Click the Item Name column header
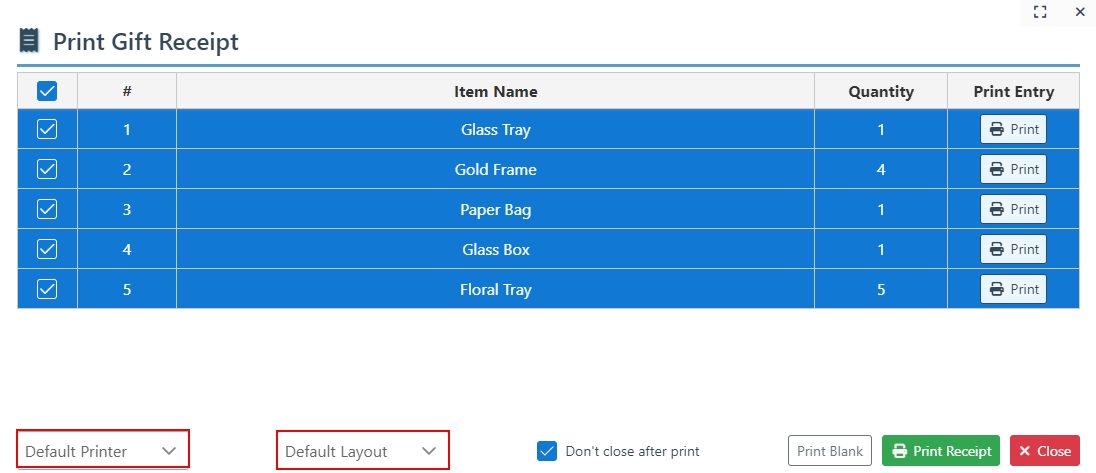 click(495, 92)
